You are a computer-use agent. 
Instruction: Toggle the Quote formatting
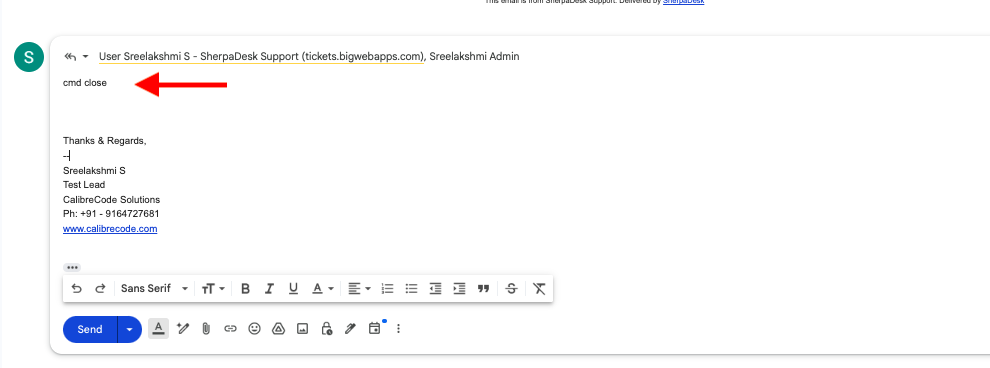pyautogui.click(x=484, y=288)
